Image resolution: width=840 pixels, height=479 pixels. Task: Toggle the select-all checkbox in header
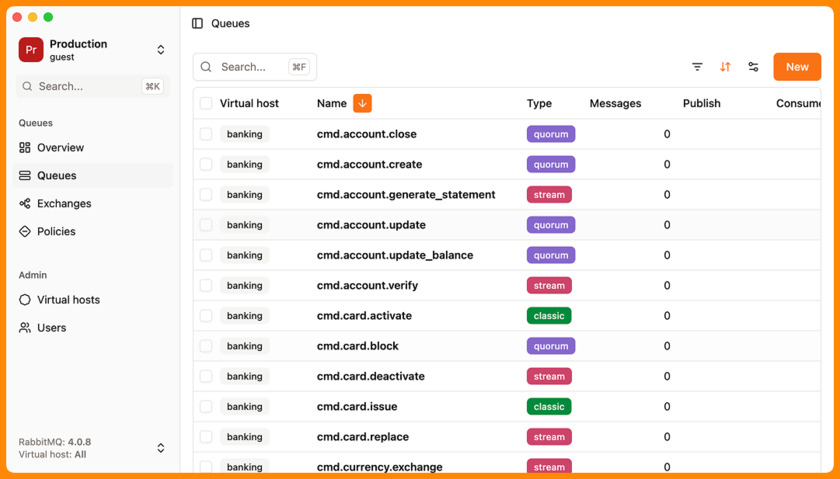pos(206,103)
